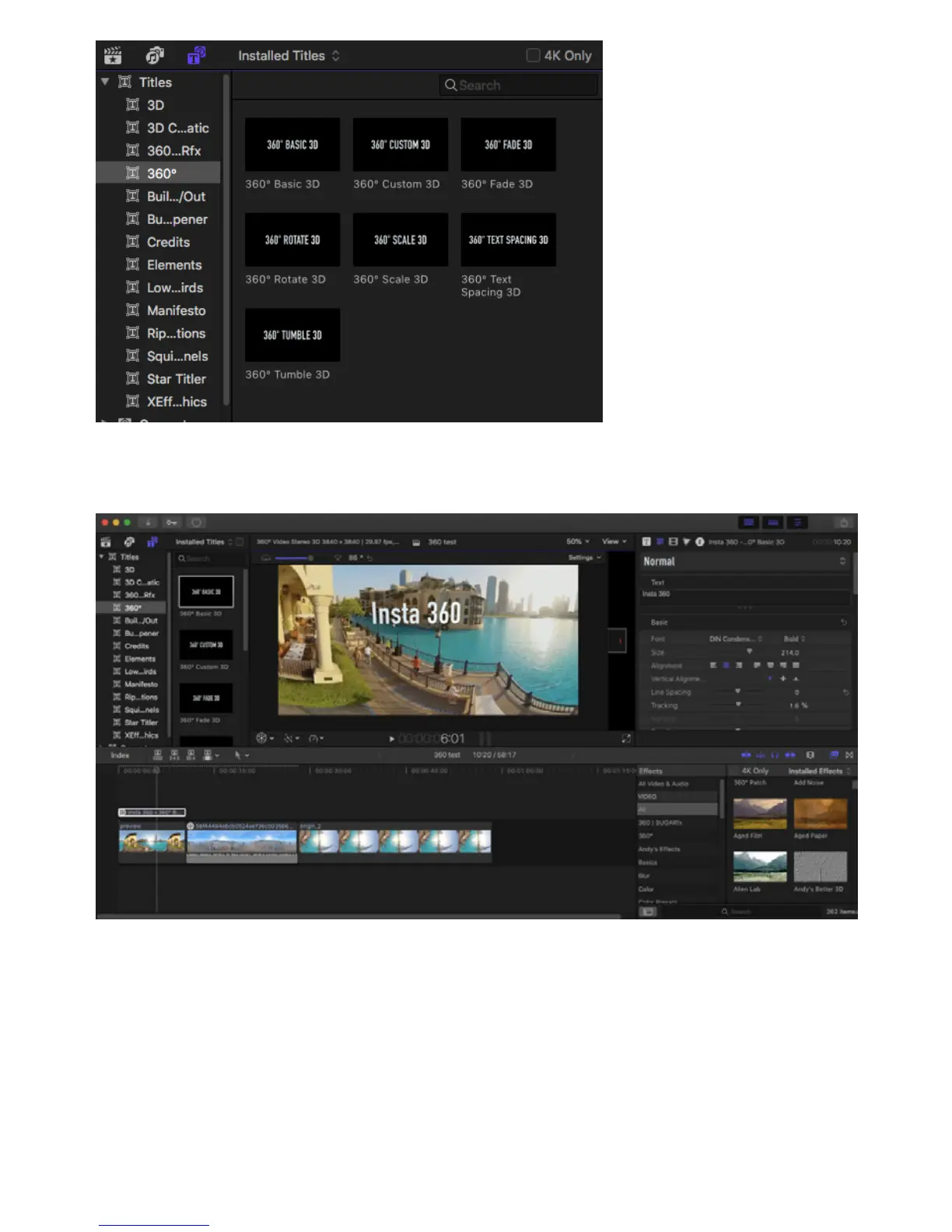This screenshot has width=952, height=1232.
Task: Click the connect clip to primary storyline icon
Action: click(x=158, y=755)
